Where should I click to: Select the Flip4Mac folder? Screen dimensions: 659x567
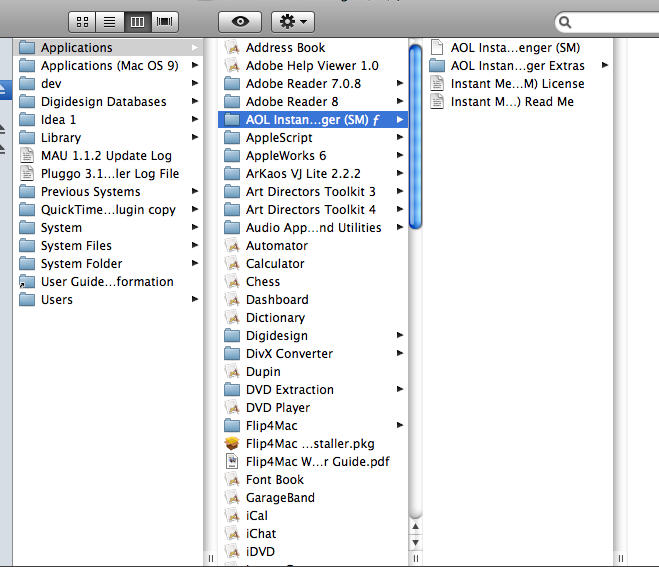(x=313, y=425)
